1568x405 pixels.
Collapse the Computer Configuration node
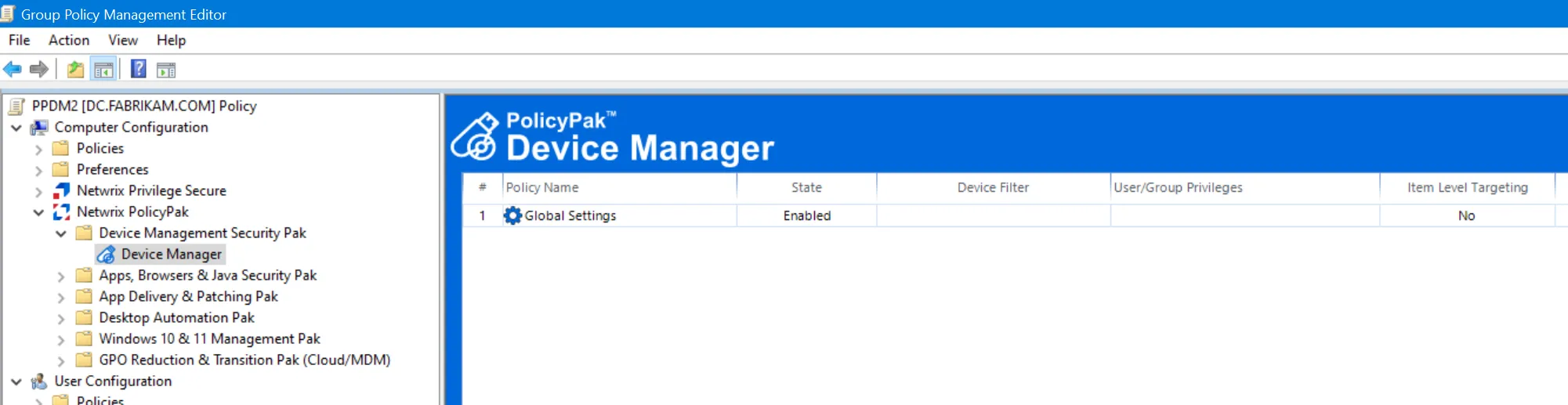click(x=16, y=127)
